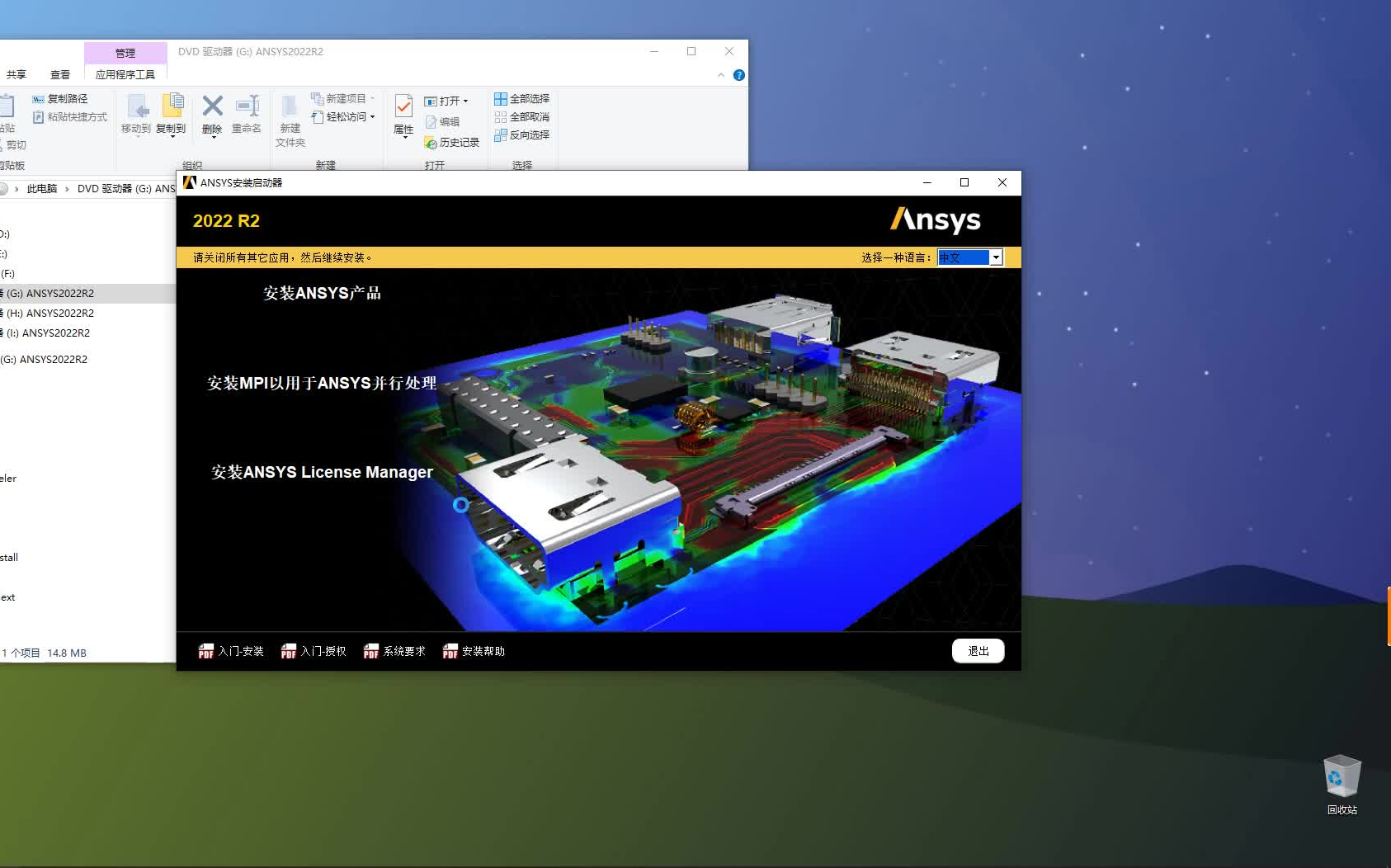Open the 系统要求 PDF document
The height and width of the screenshot is (868, 1391).
[394, 651]
